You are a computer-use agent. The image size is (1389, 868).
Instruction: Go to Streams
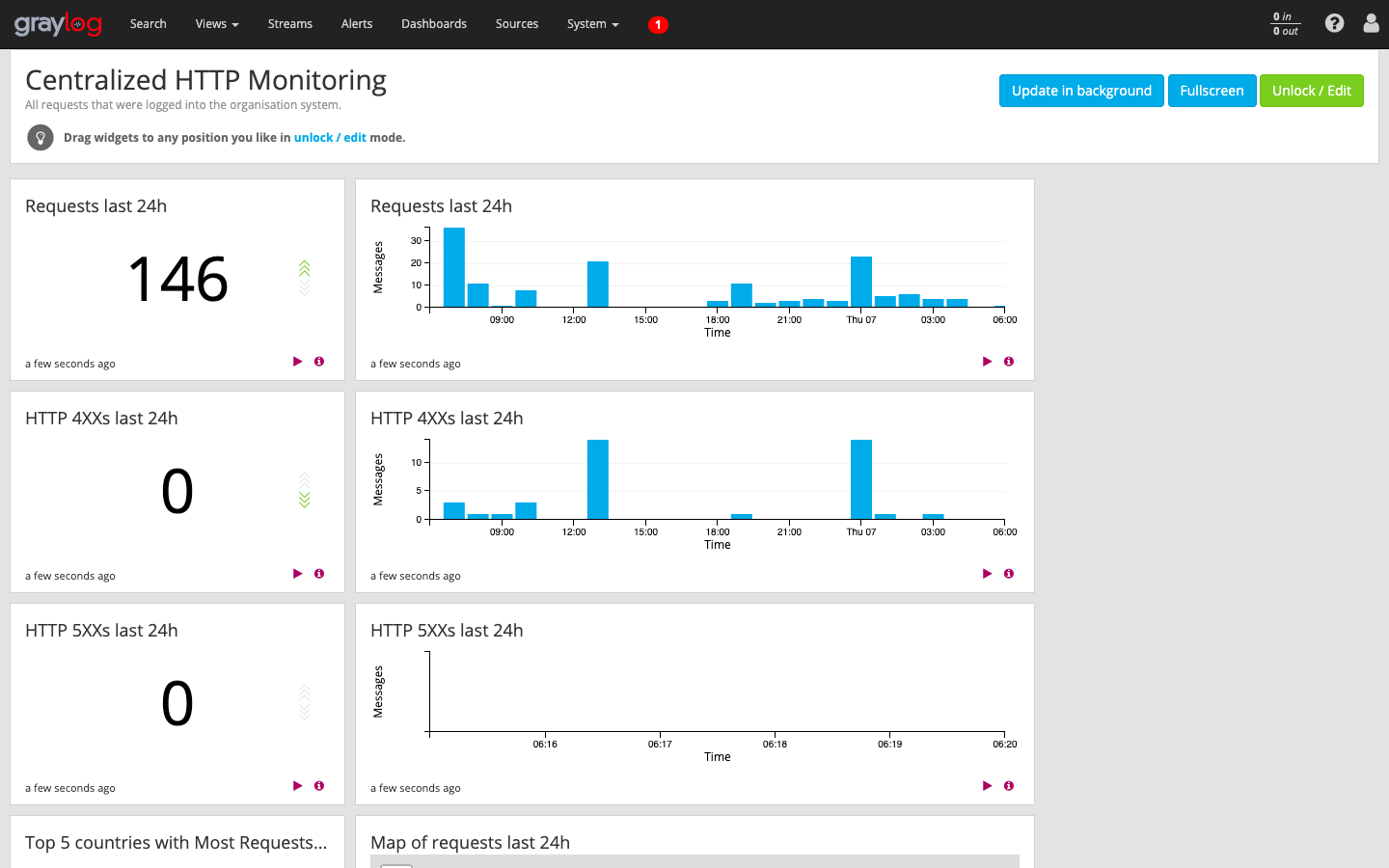290,24
